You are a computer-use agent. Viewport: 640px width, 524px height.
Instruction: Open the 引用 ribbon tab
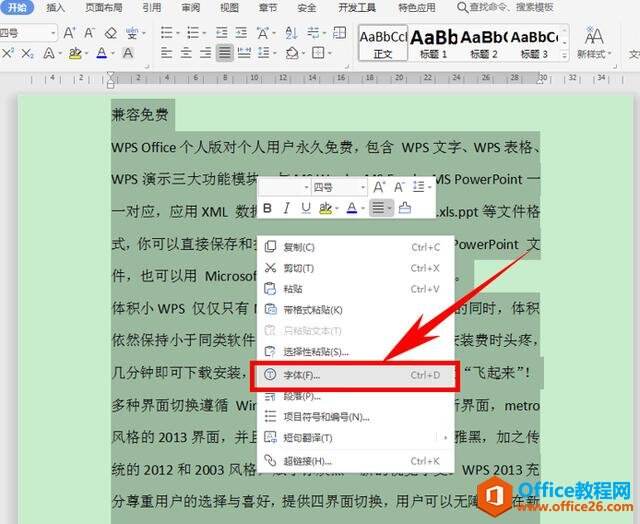click(x=151, y=7)
